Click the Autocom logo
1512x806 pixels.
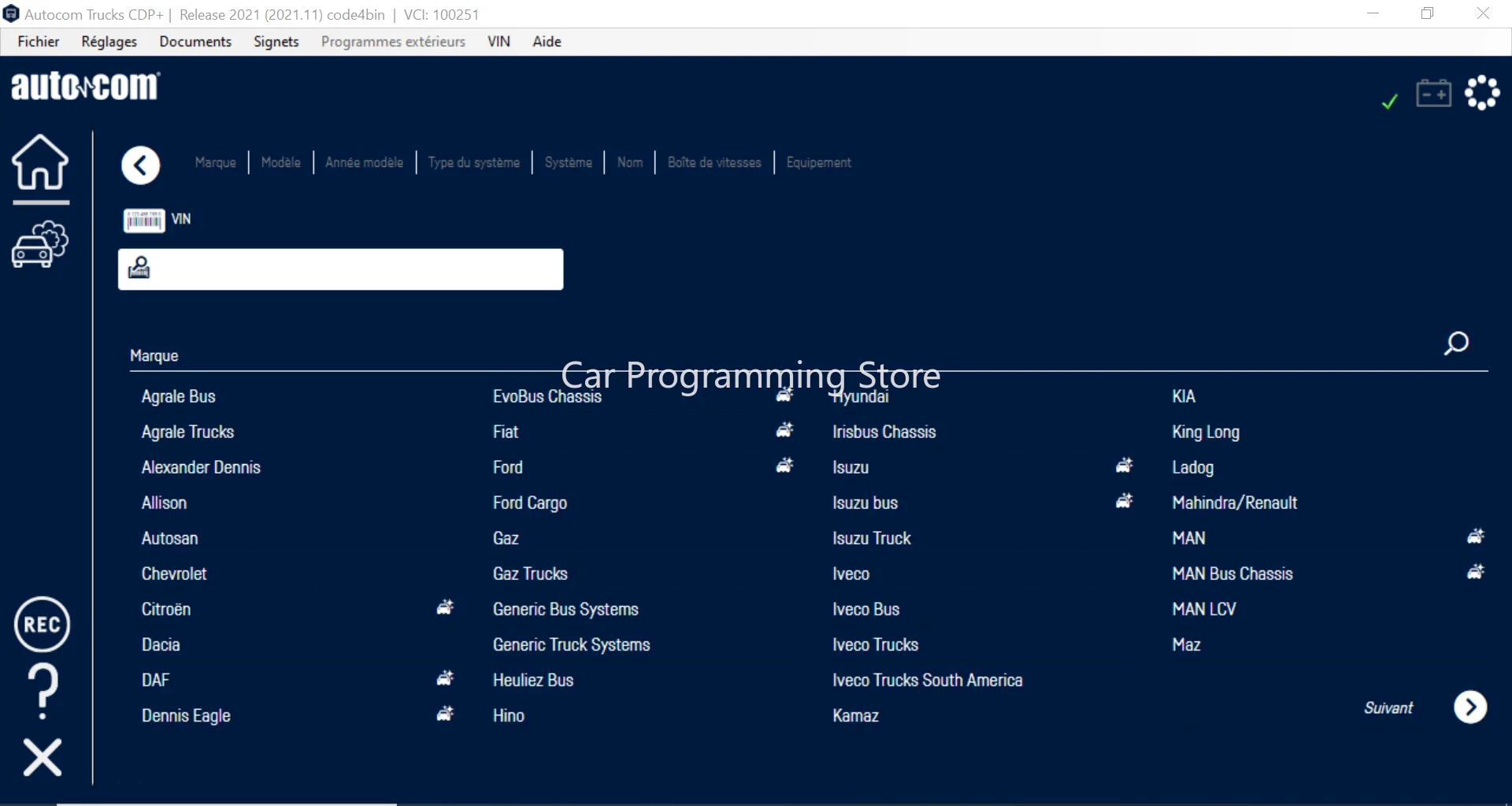[86, 86]
